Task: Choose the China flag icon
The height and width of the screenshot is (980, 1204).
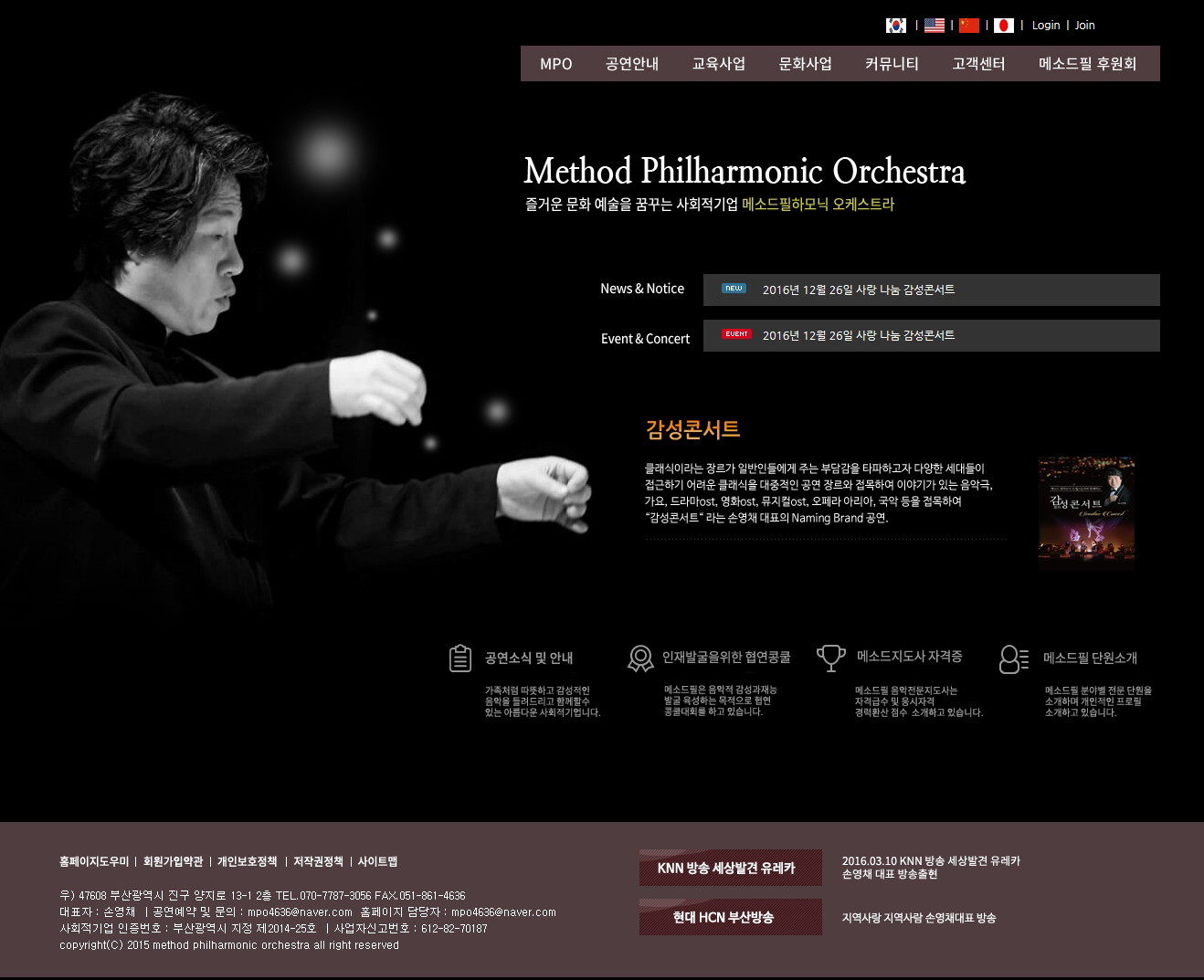Action: [x=969, y=26]
